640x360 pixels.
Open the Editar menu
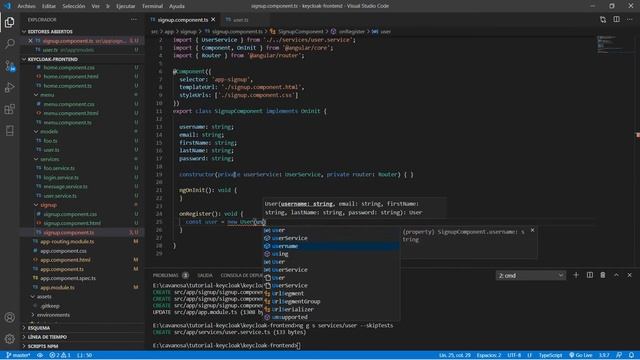[x=49, y=6]
